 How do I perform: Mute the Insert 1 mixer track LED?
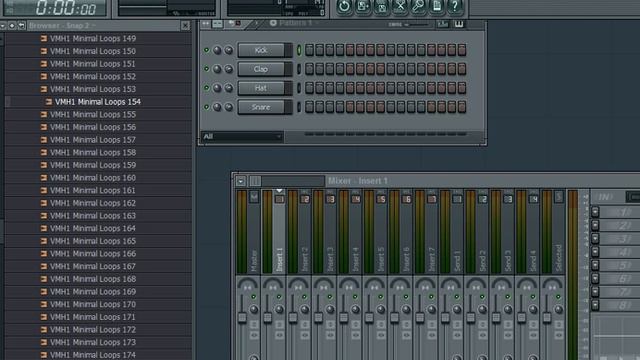pos(279,297)
